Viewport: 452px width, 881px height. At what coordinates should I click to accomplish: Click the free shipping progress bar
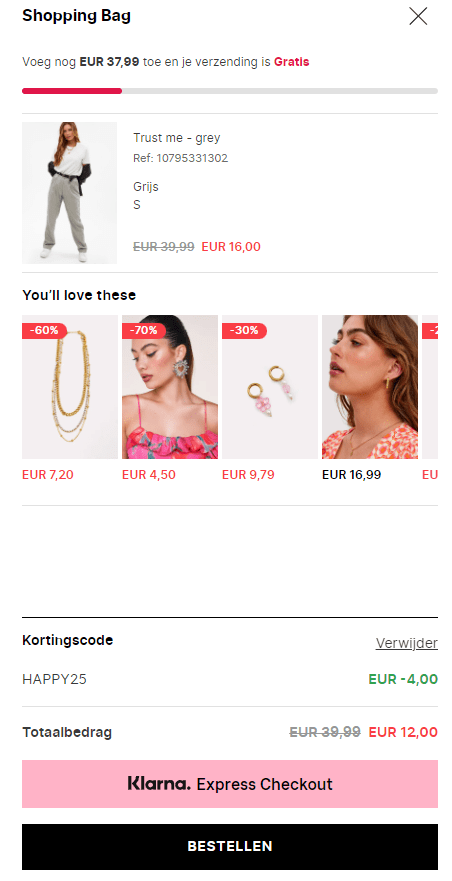coord(230,91)
